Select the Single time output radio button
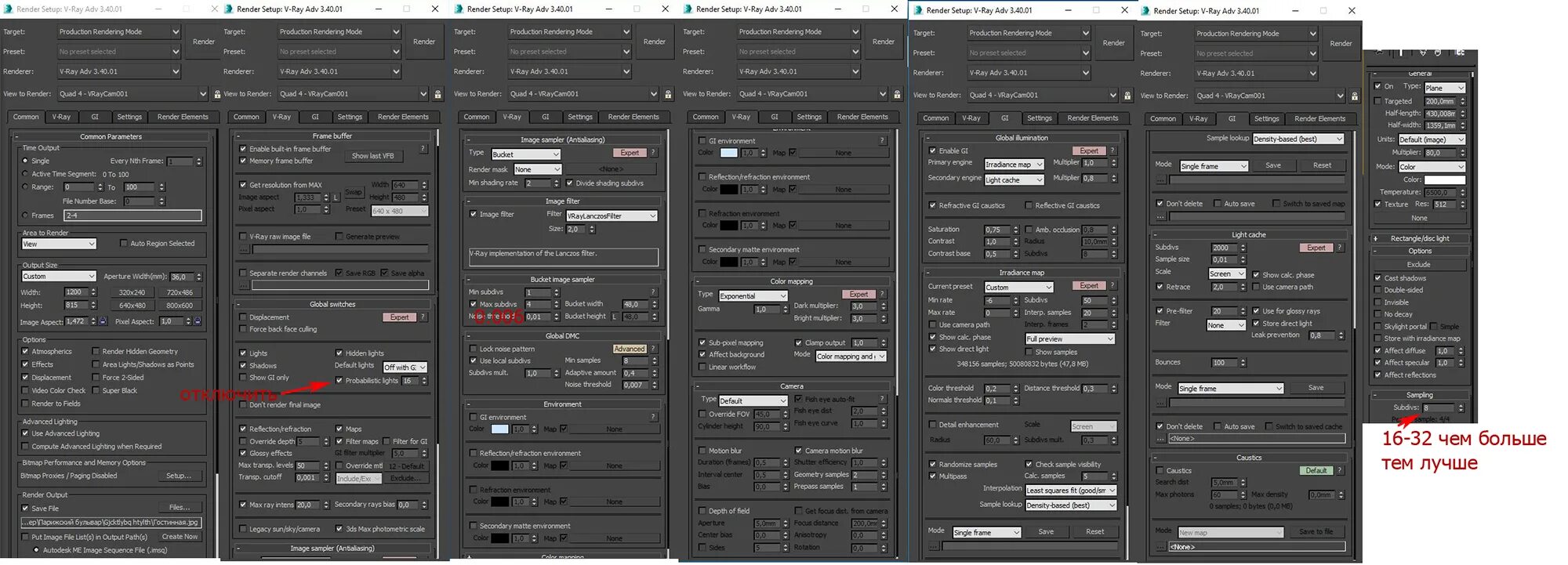The height and width of the screenshot is (565, 1568). (x=25, y=161)
